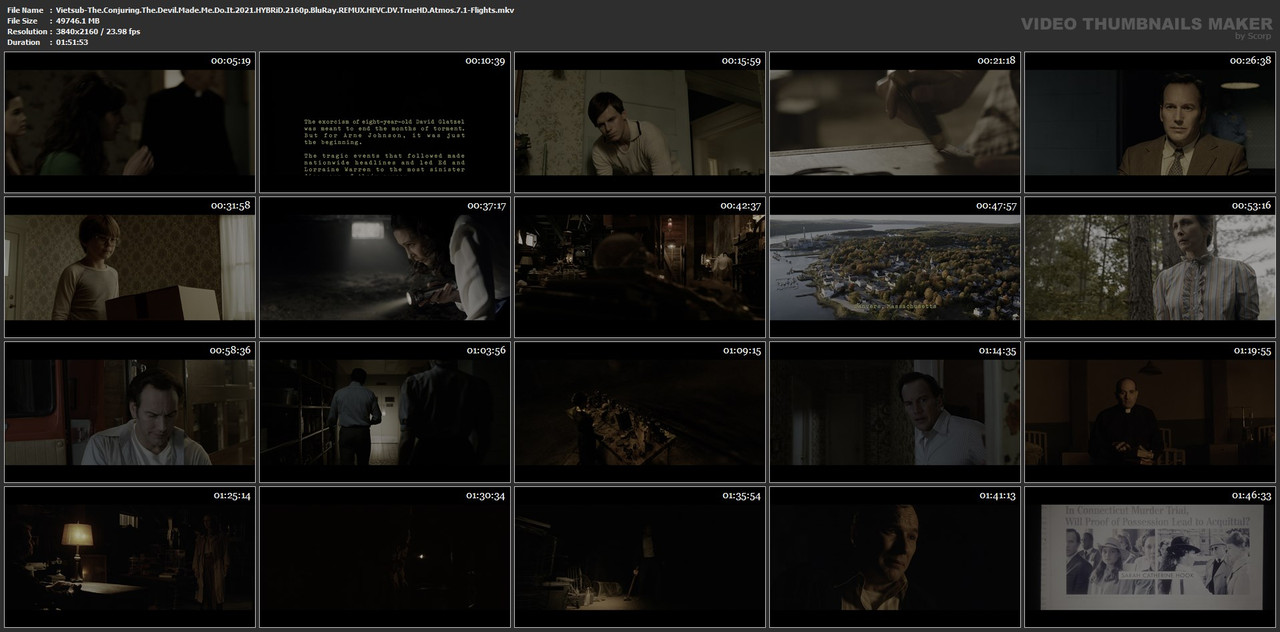The height and width of the screenshot is (632, 1280).
Task: Open the frame at 00:21:18
Action: tap(895, 121)
